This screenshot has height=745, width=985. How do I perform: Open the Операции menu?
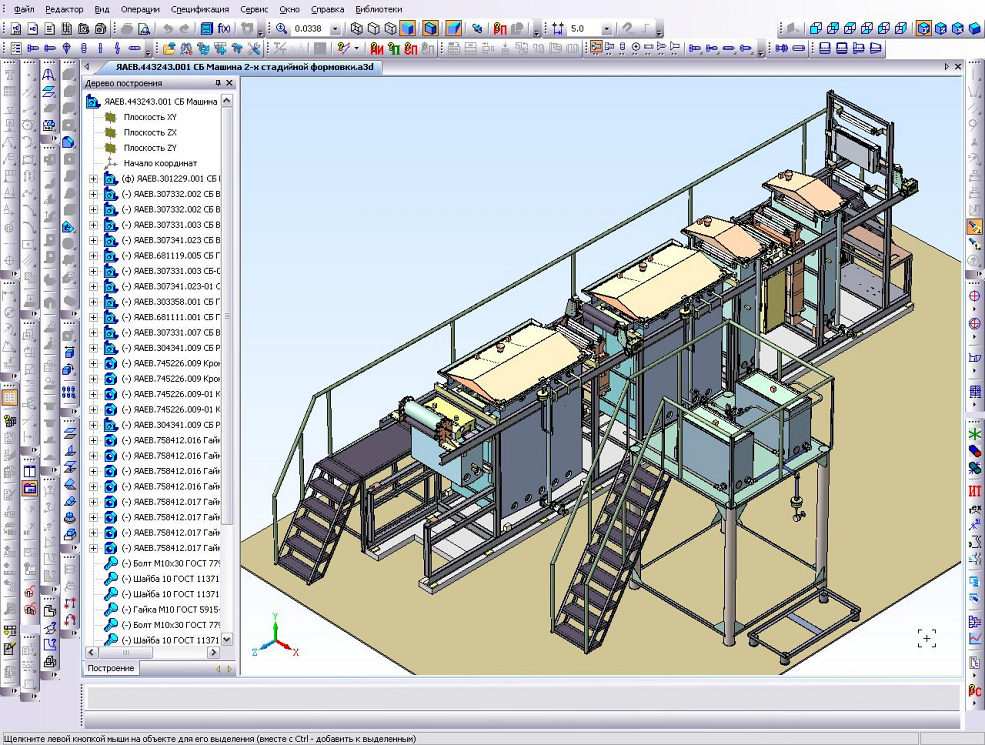point(139,8)
